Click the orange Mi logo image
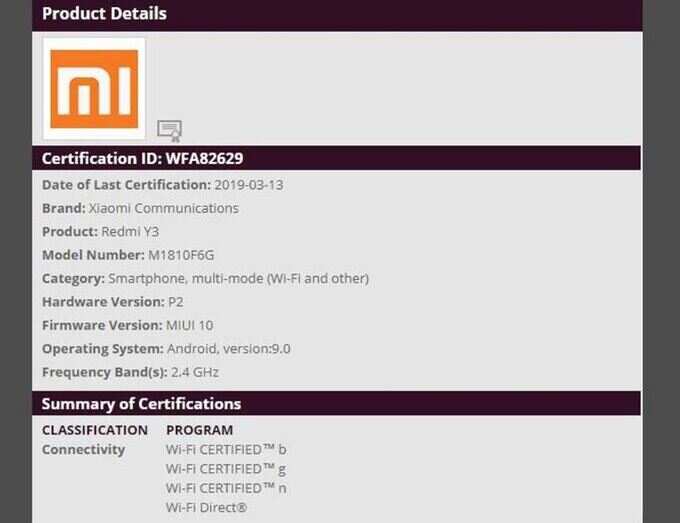 (94, 89)
